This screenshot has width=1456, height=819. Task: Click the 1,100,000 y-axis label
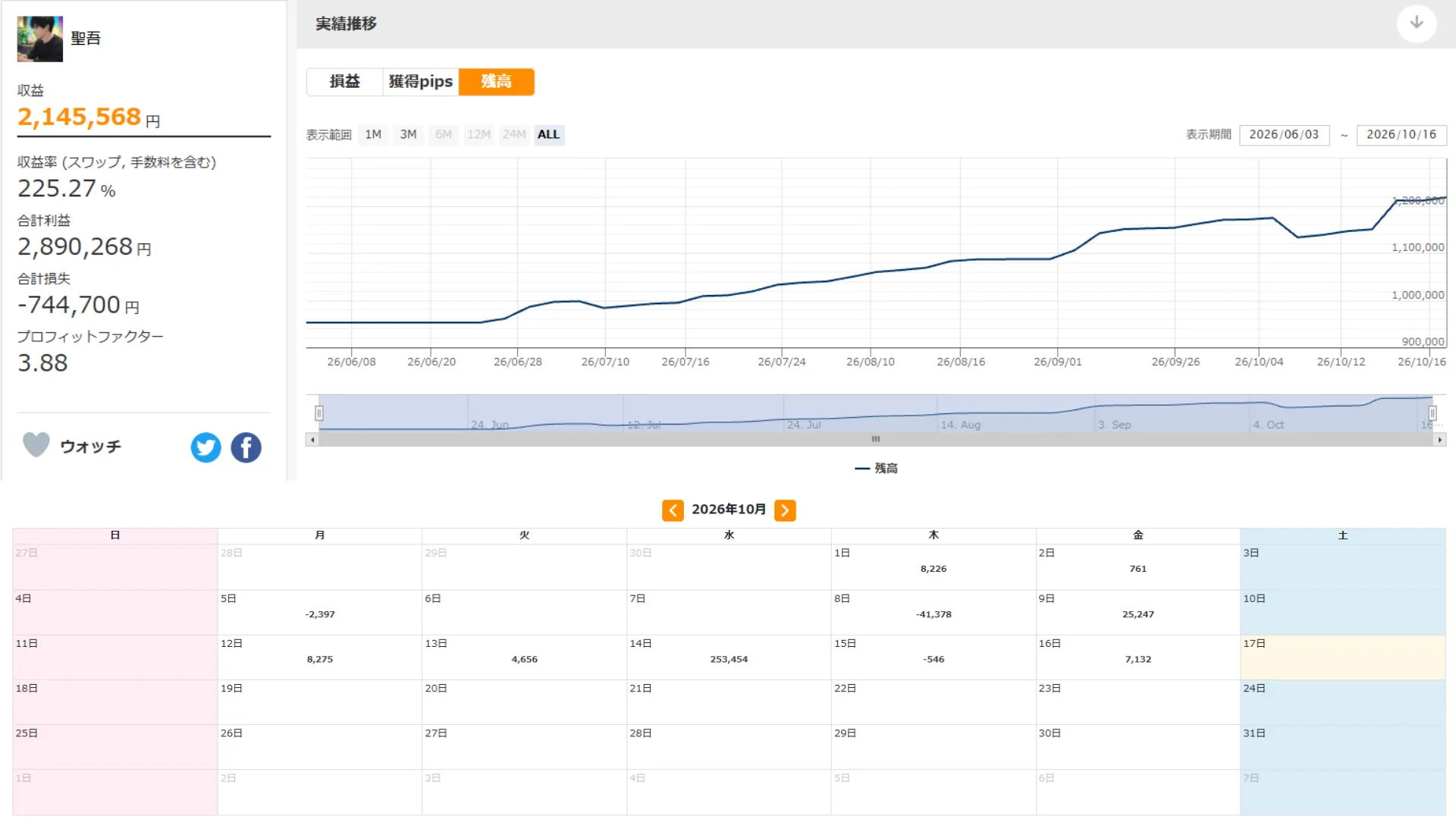tap(1417, 248)
